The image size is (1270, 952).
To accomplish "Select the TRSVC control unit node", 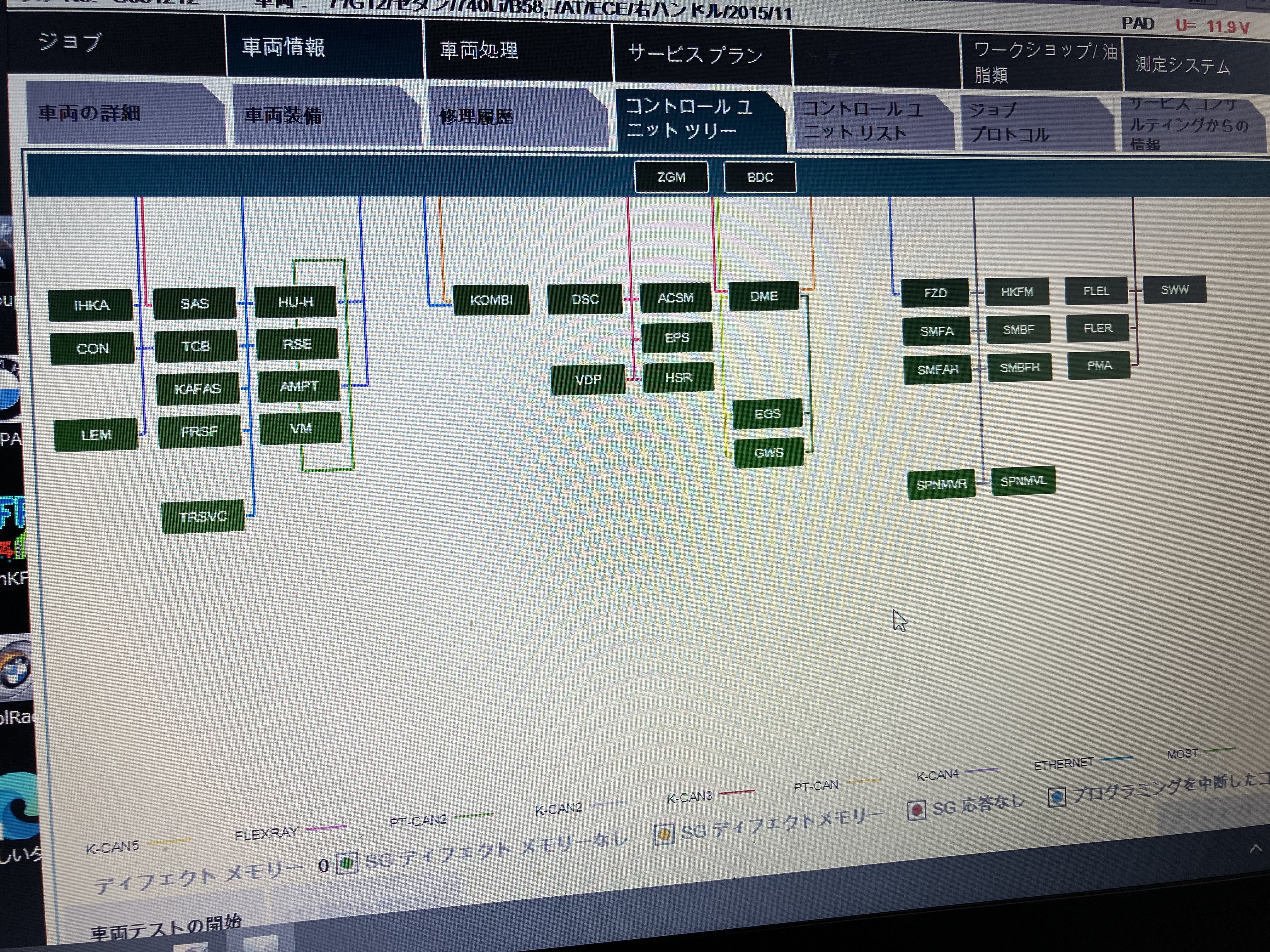I will click(203, 517).
